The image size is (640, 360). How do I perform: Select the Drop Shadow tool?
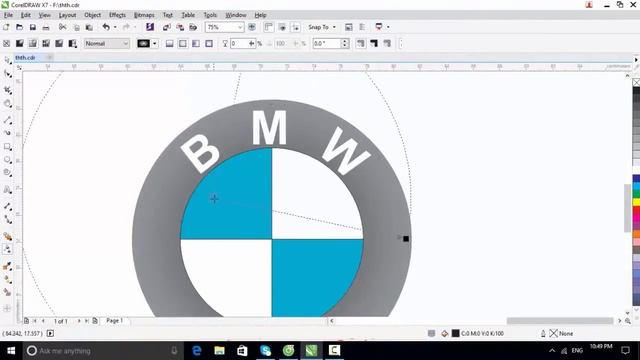7,236
